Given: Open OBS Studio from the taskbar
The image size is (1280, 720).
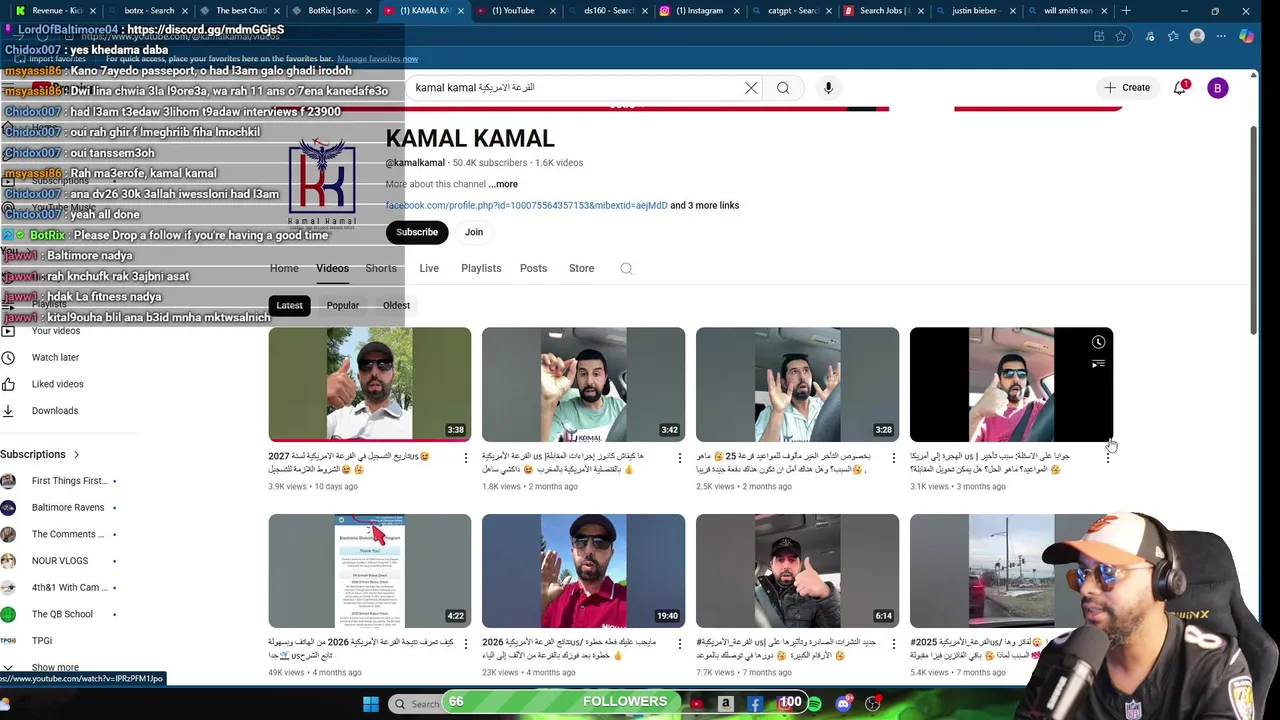Looking at the screenshot, I should [872, 704].
